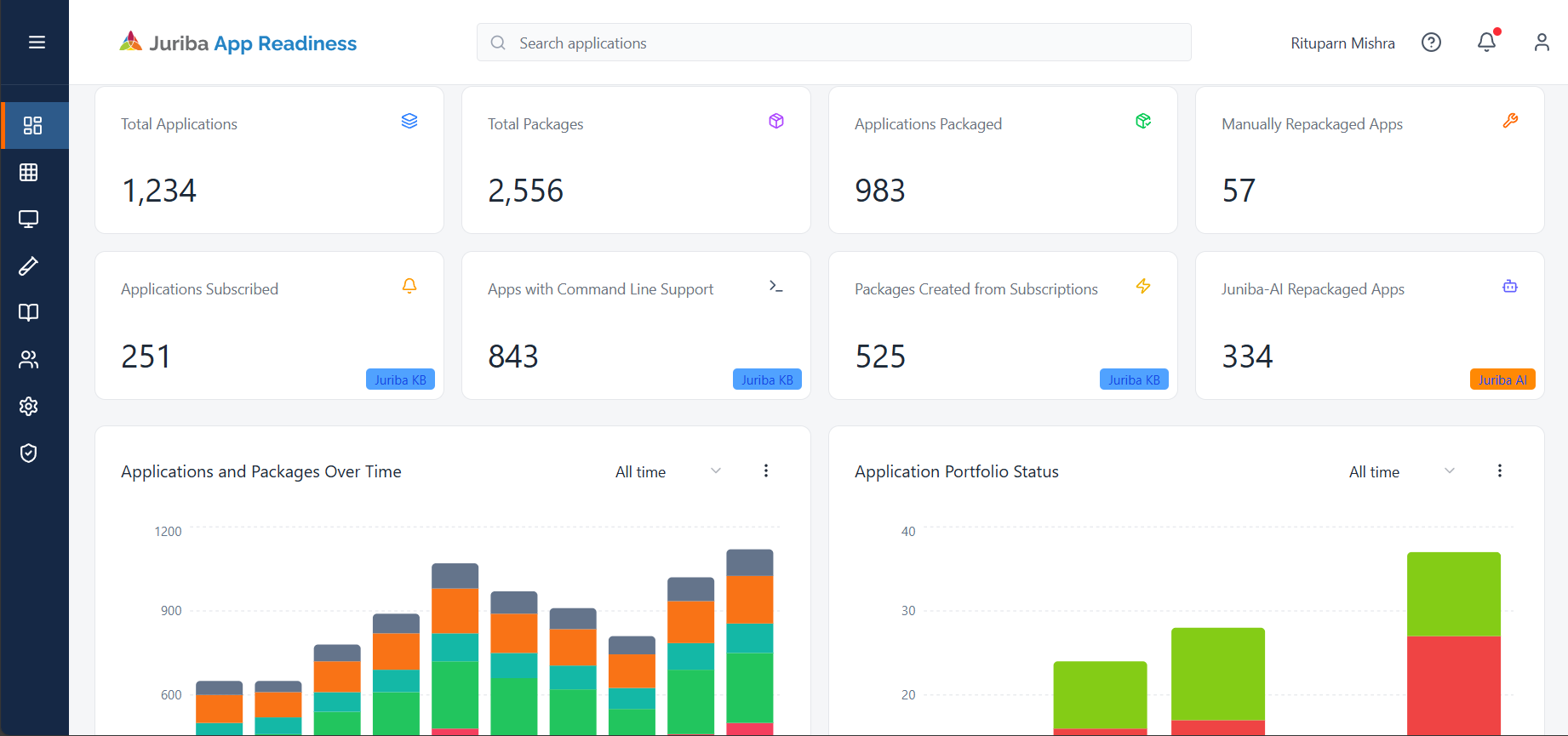Click the terminal icon on Command Line Support
1568x736 pixels.
pyautogui.click(x=776, y=286)
